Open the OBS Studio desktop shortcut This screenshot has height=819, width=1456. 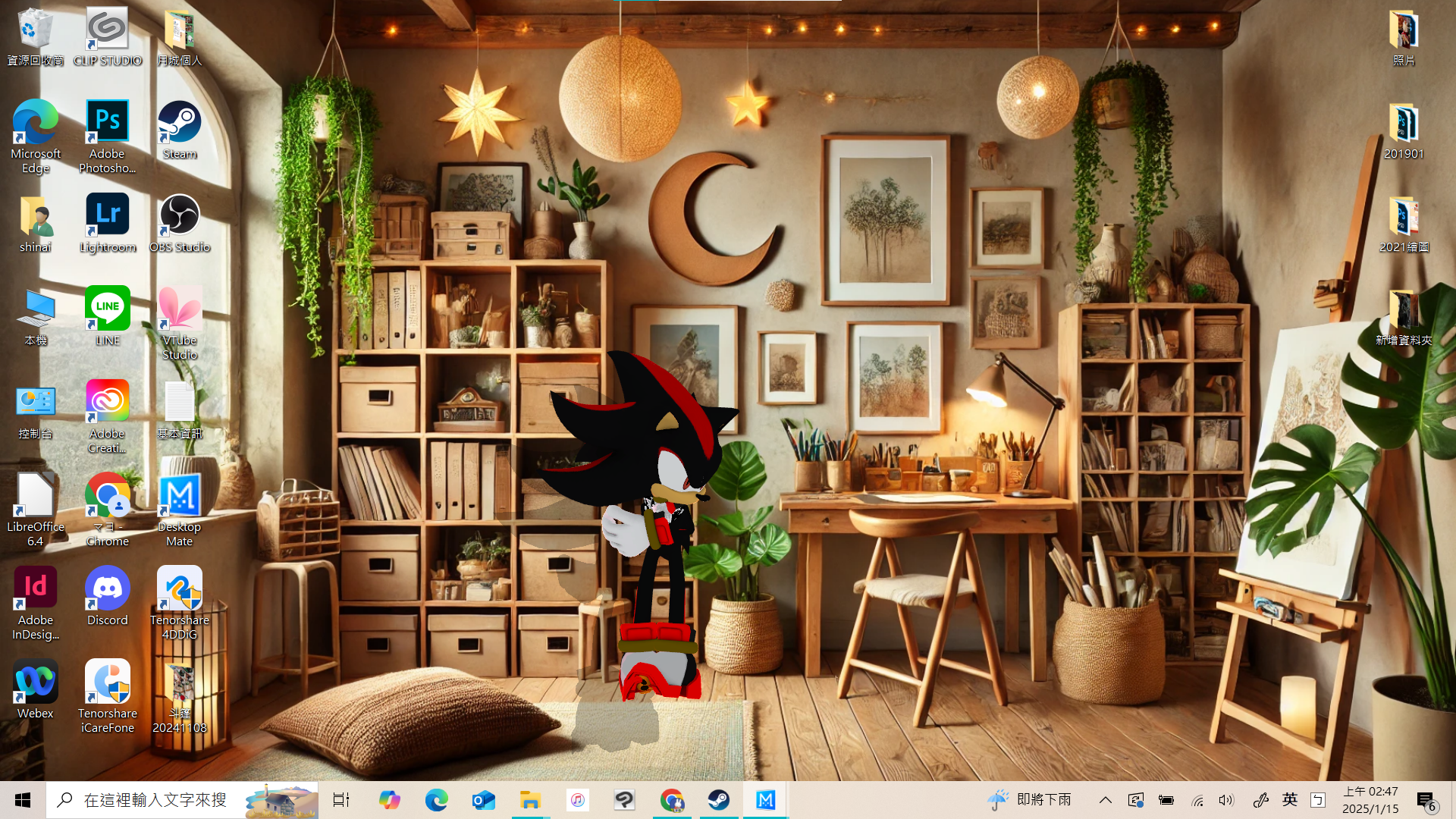point(180,223)
